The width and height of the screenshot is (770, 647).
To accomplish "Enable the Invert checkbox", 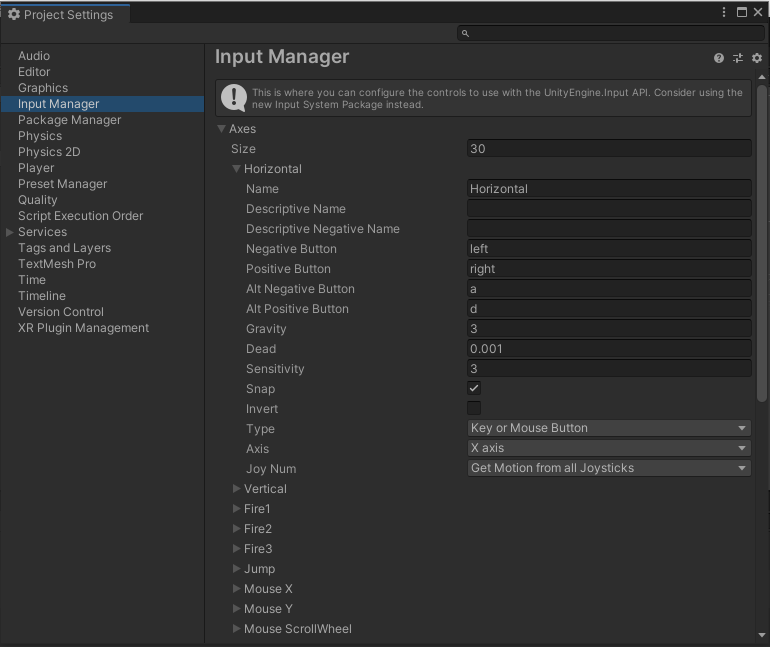I will (474, 408).
